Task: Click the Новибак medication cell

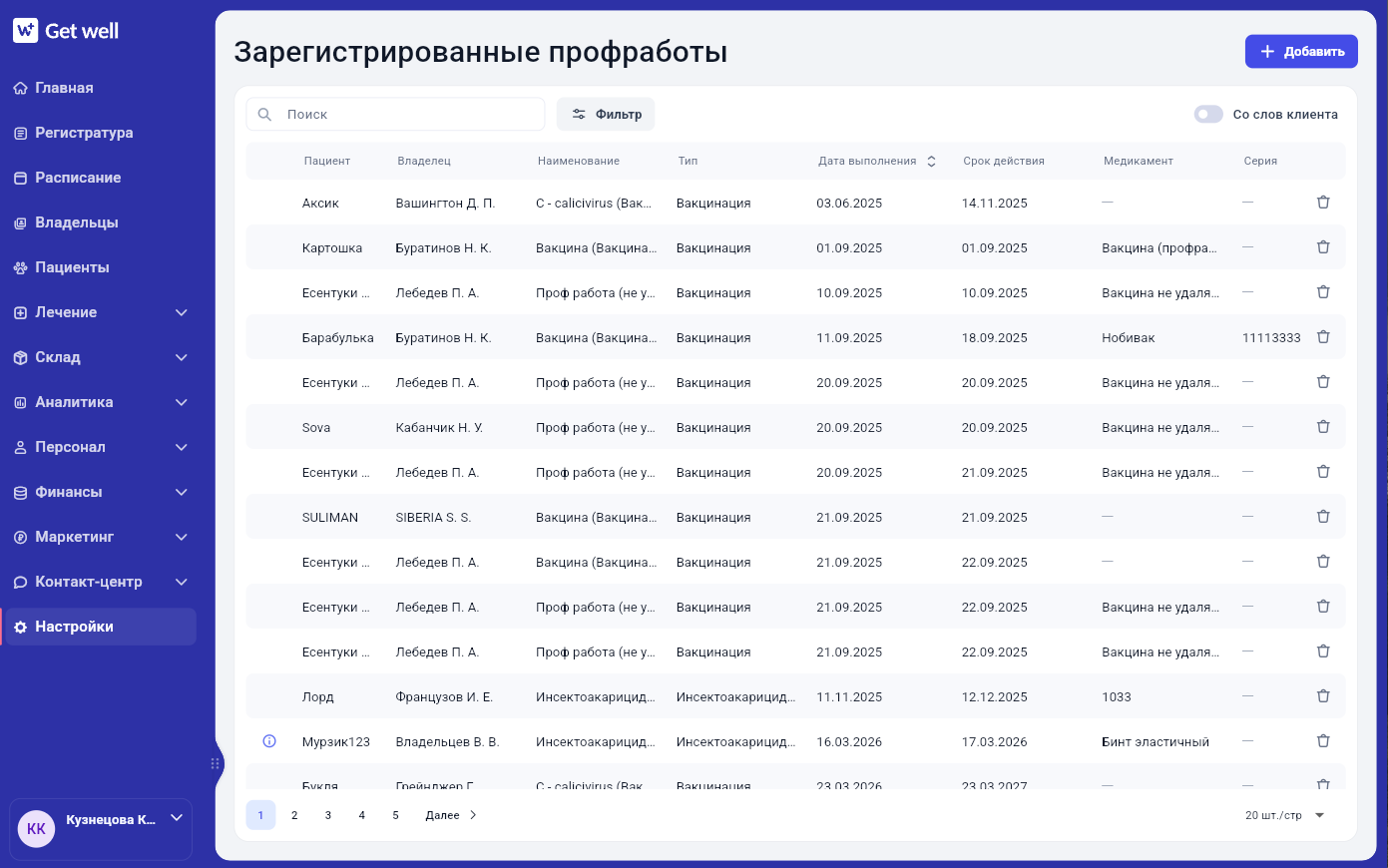Action: pyautogui.click(x=1128, y=337)
